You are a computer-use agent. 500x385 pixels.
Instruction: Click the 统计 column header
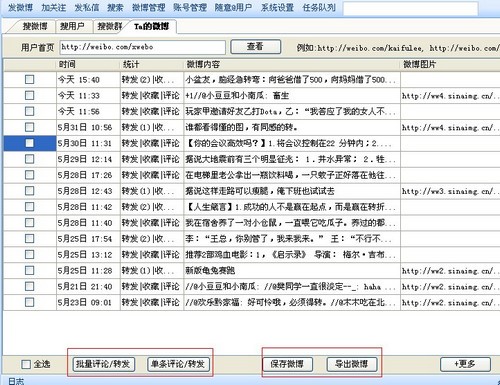coord(152,64)
